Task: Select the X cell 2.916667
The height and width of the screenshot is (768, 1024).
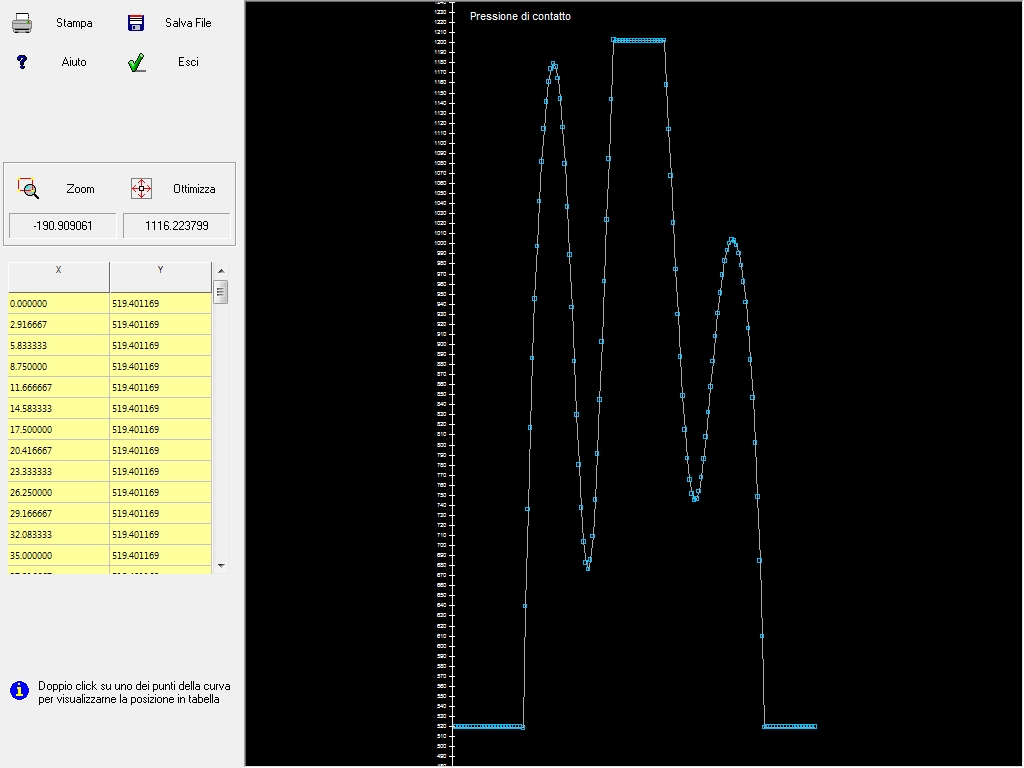Action: tap(59, 325)
